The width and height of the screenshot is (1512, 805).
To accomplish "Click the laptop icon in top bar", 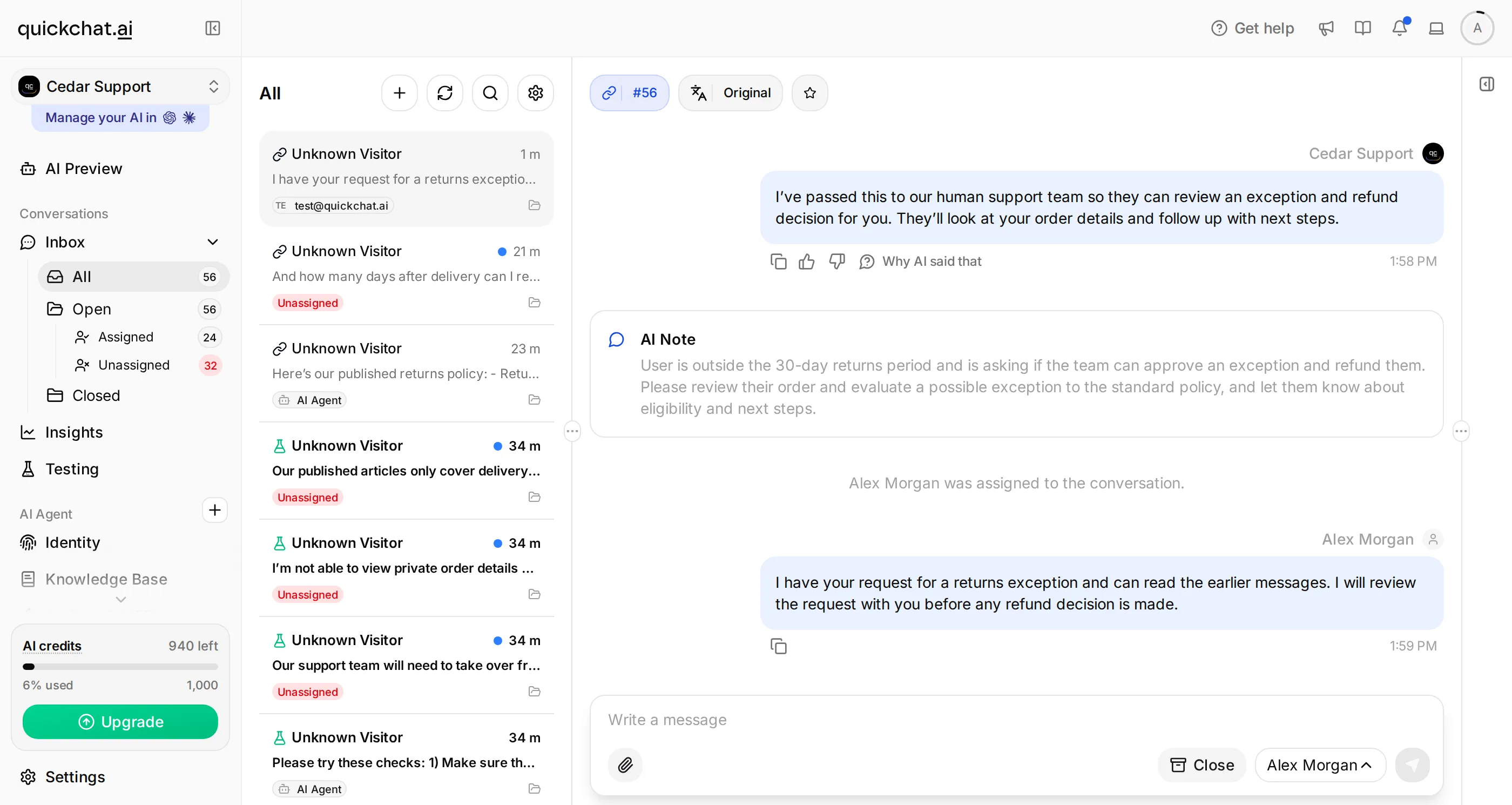I will pos(1436,28).
